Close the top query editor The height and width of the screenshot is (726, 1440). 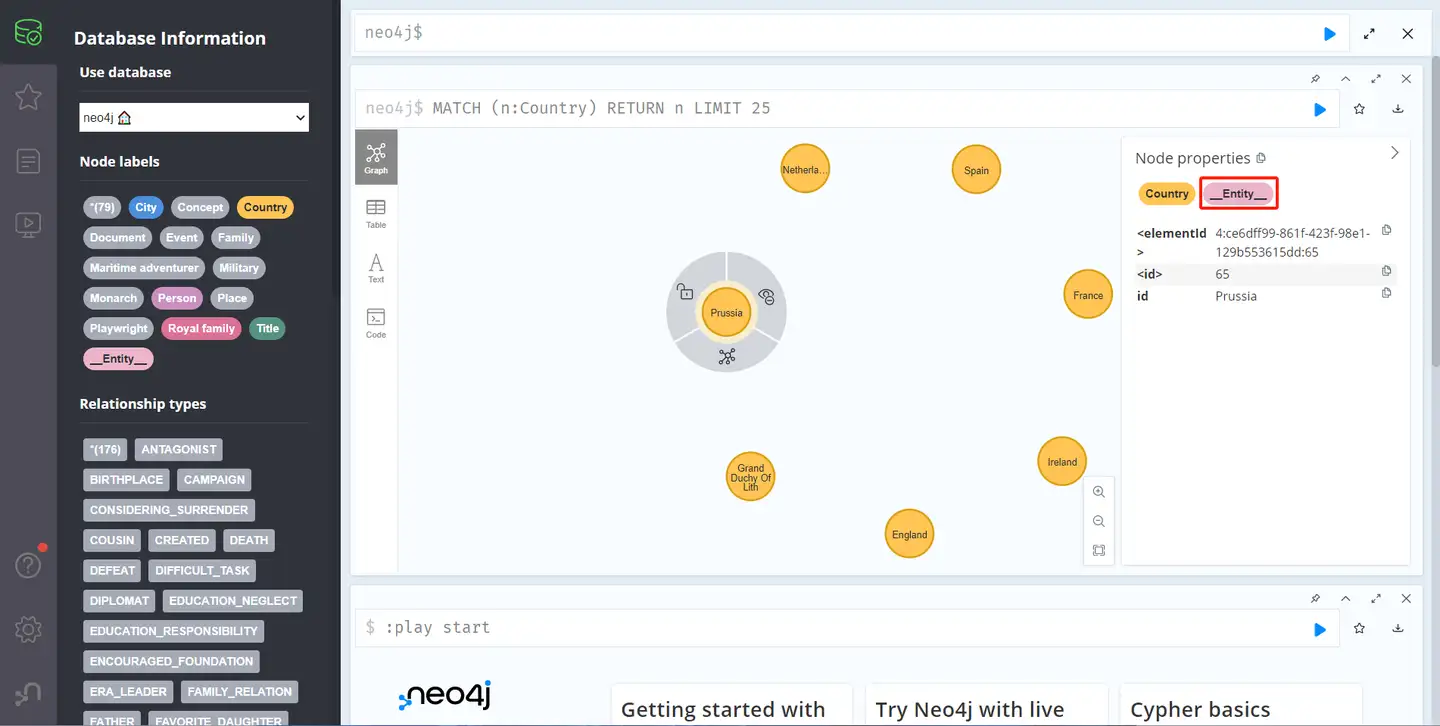click(1407, 34)
